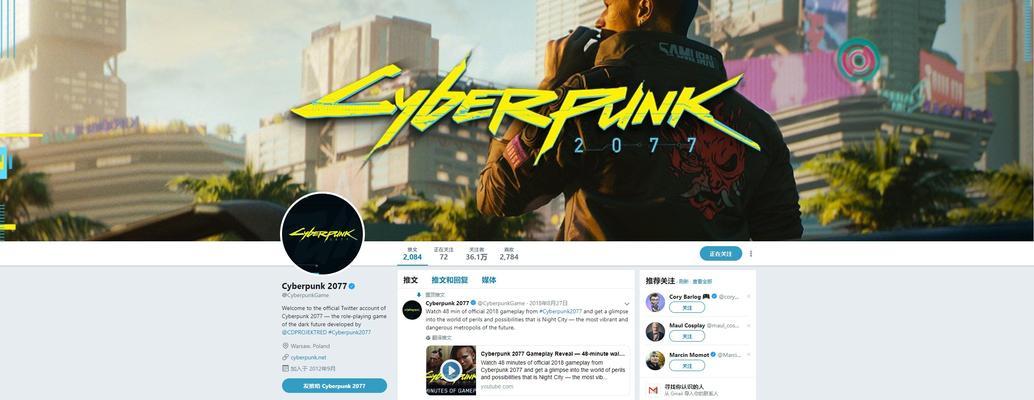Click the tweet author's small avatar

tap(412, 310)
